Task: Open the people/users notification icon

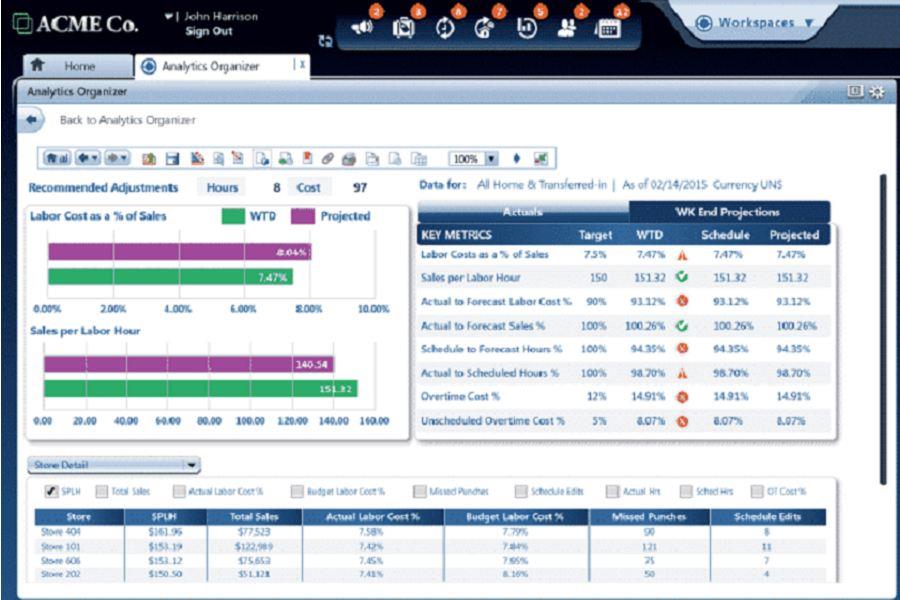Action: tap(566, 29)
